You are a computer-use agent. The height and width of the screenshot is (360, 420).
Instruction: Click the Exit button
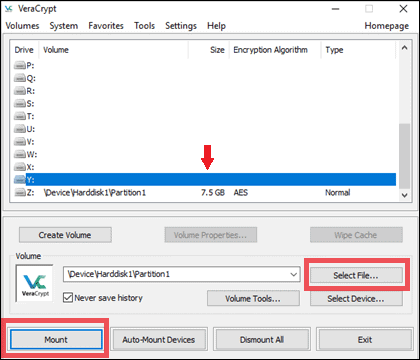coord(365,340)
